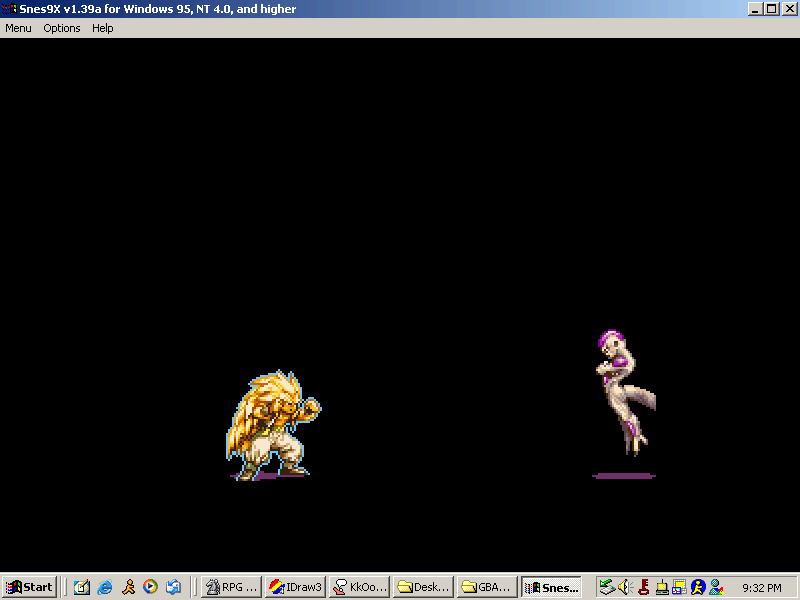800x600 pixels.
Task: Switch to the IDraw3 taskbar window
Action: click(x=295, y=587)
